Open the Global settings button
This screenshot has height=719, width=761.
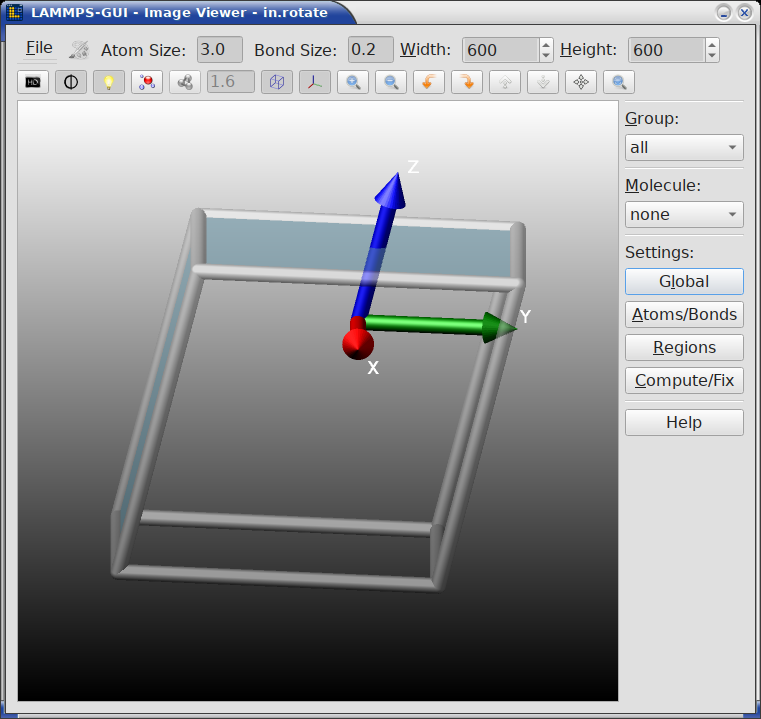pos(684,282)
